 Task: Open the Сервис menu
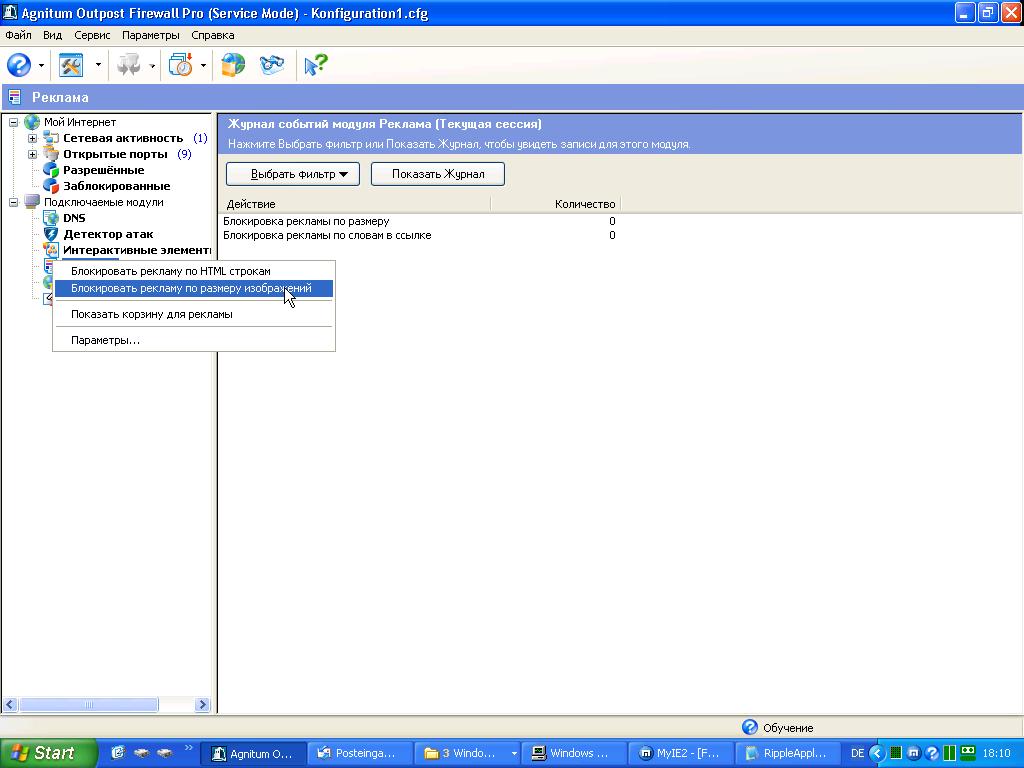(92, 35)
